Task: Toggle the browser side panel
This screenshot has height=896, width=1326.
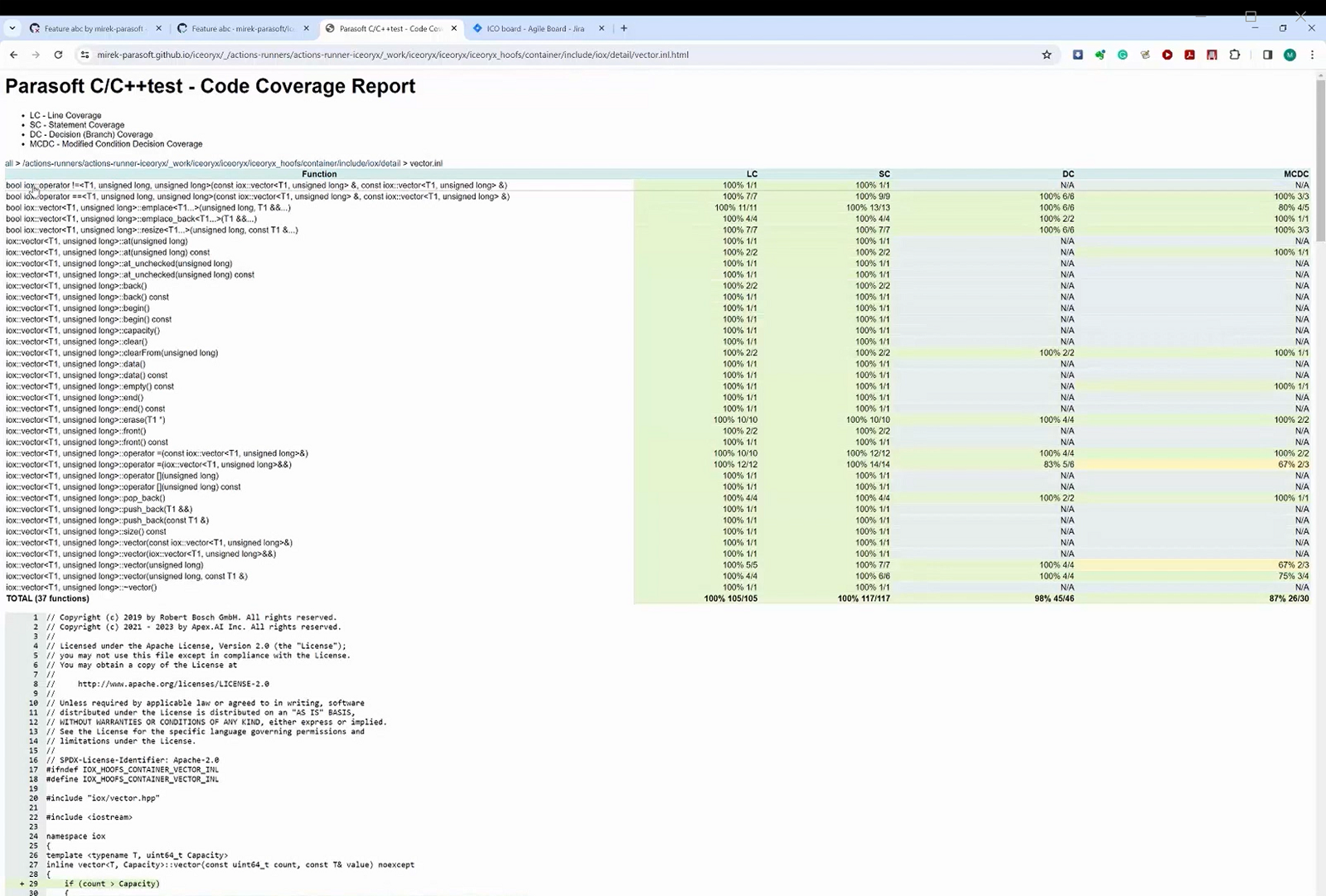Action: 1267,55
